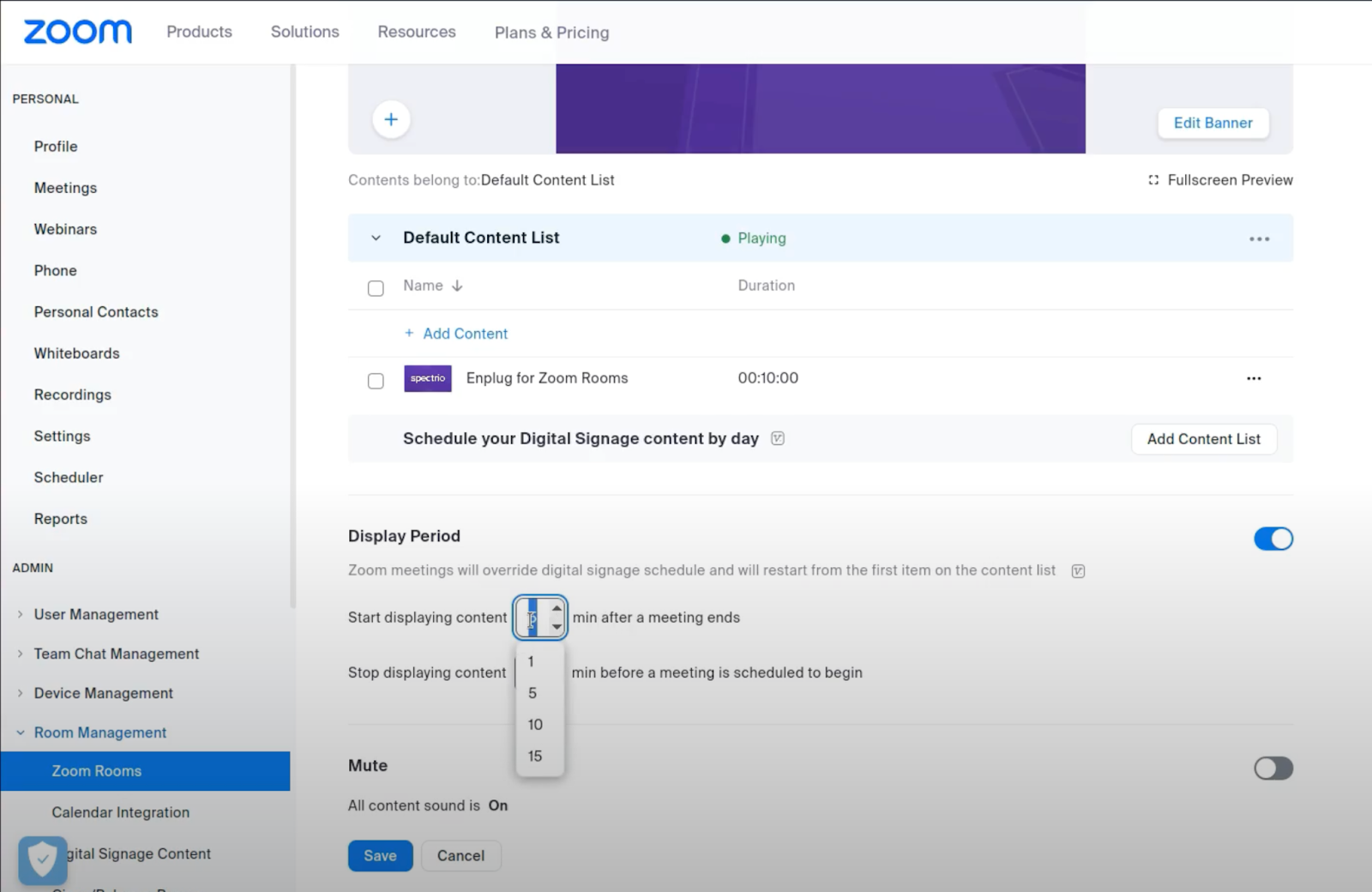The width and height of the screenshot is (1372, 892).
Task: Check the Enplug for Zoom Rooms checkbox
Action: click(376, 381)
